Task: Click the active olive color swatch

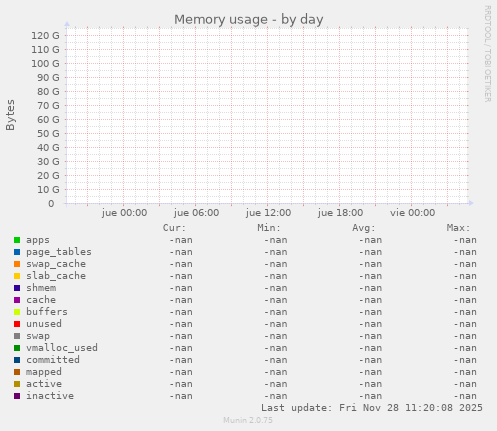Action: click(17, 384)
